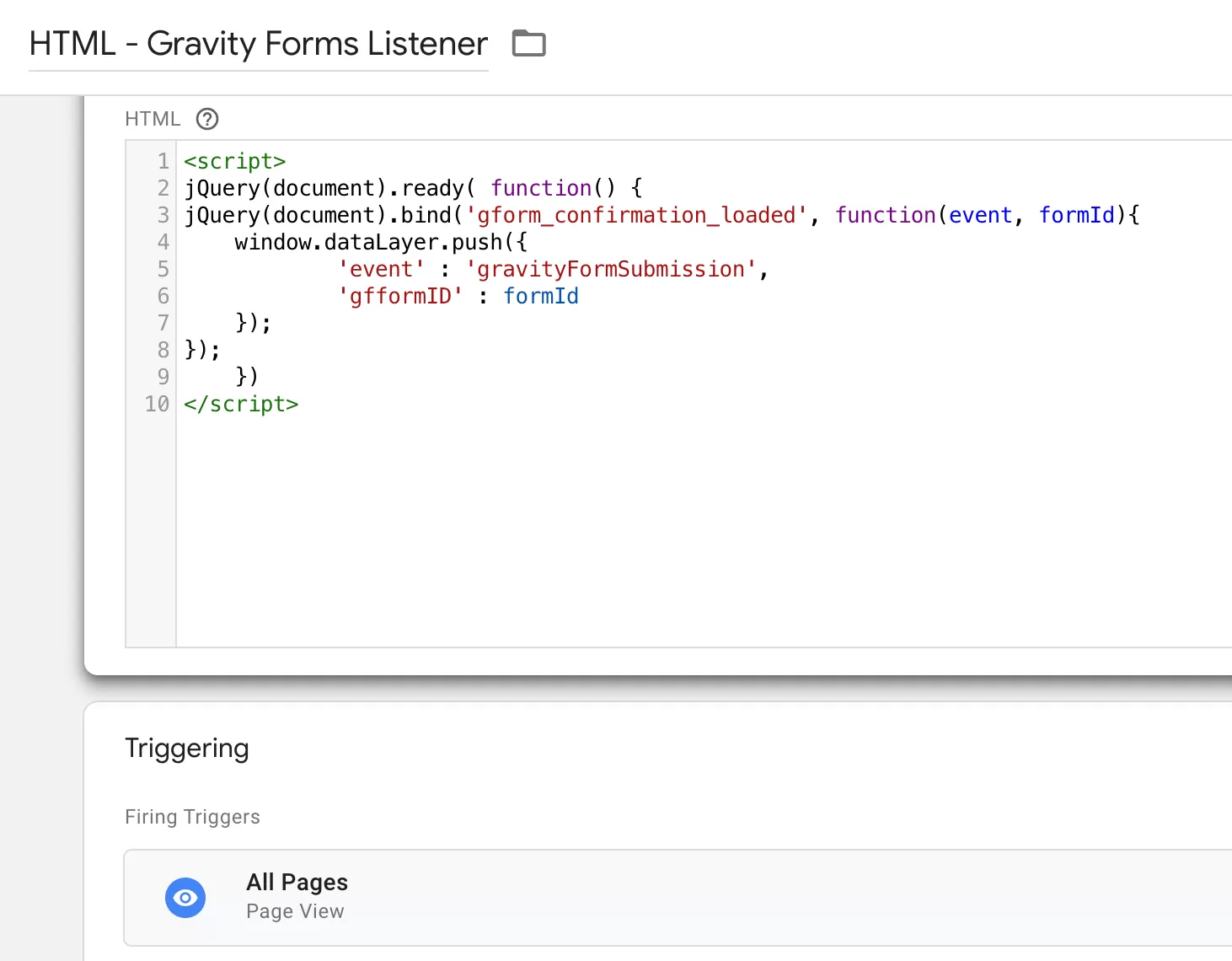Image resolution: width=1232 pixels, height=961 pixels.
Task: Click the function keyword on line 2
Action: (x=541, y=188)
